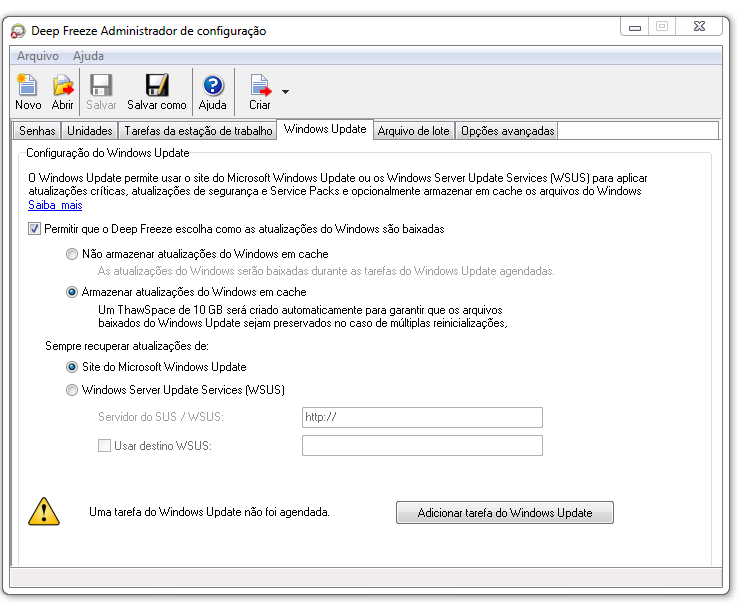Select Não armazenar atualizações em cache
Image resolution: width=751 pixels, height=613 pixels.
point(72,254)
